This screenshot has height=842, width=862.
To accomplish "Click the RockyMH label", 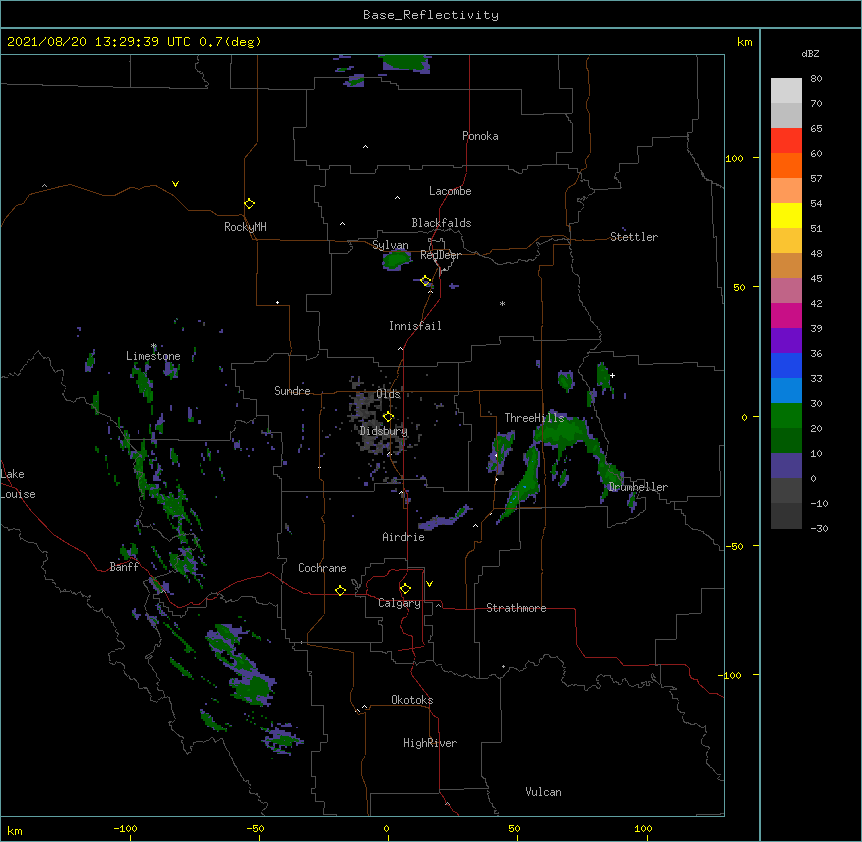I will point(245,227).
